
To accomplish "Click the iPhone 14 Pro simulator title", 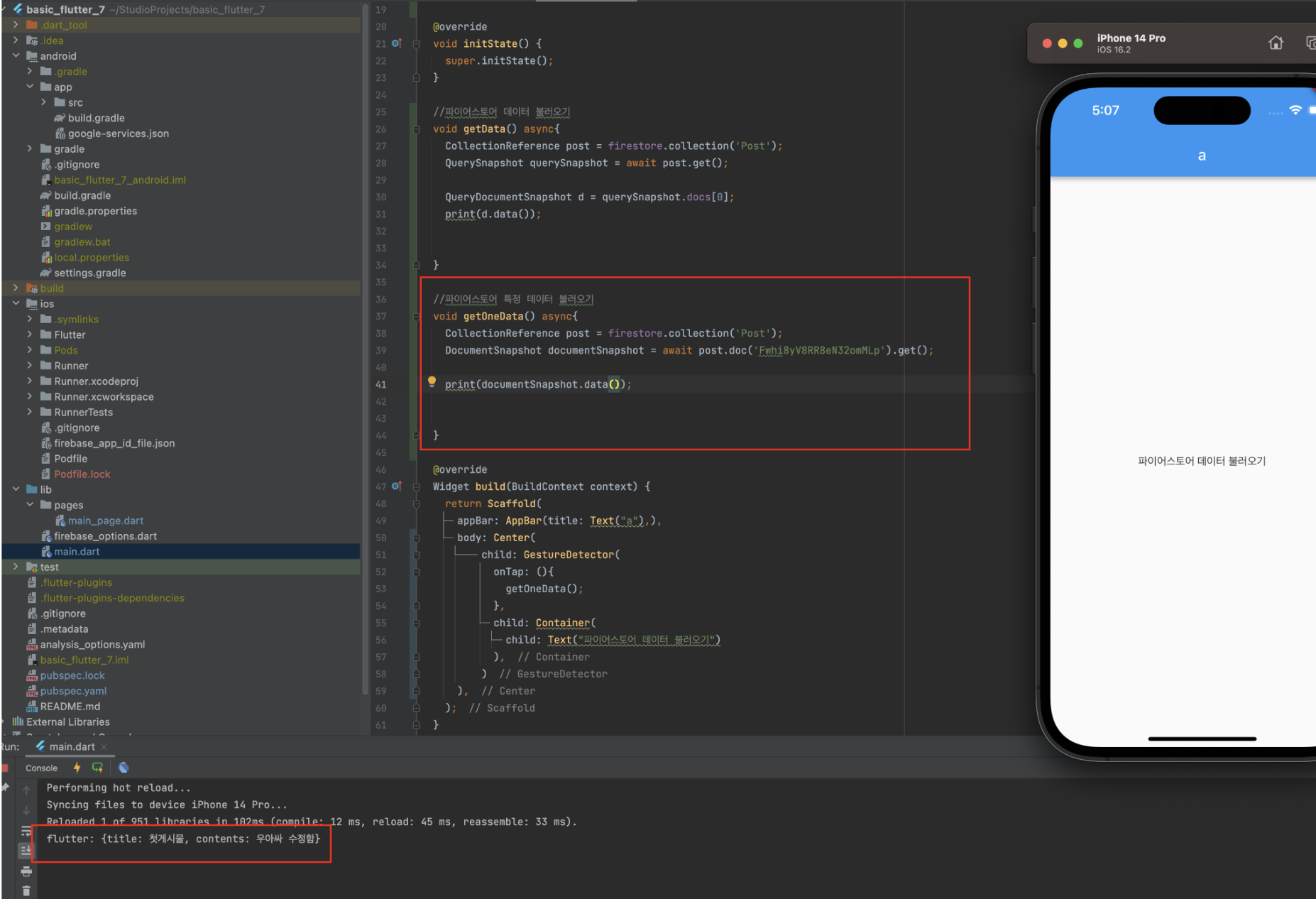I will [1131, 38].
